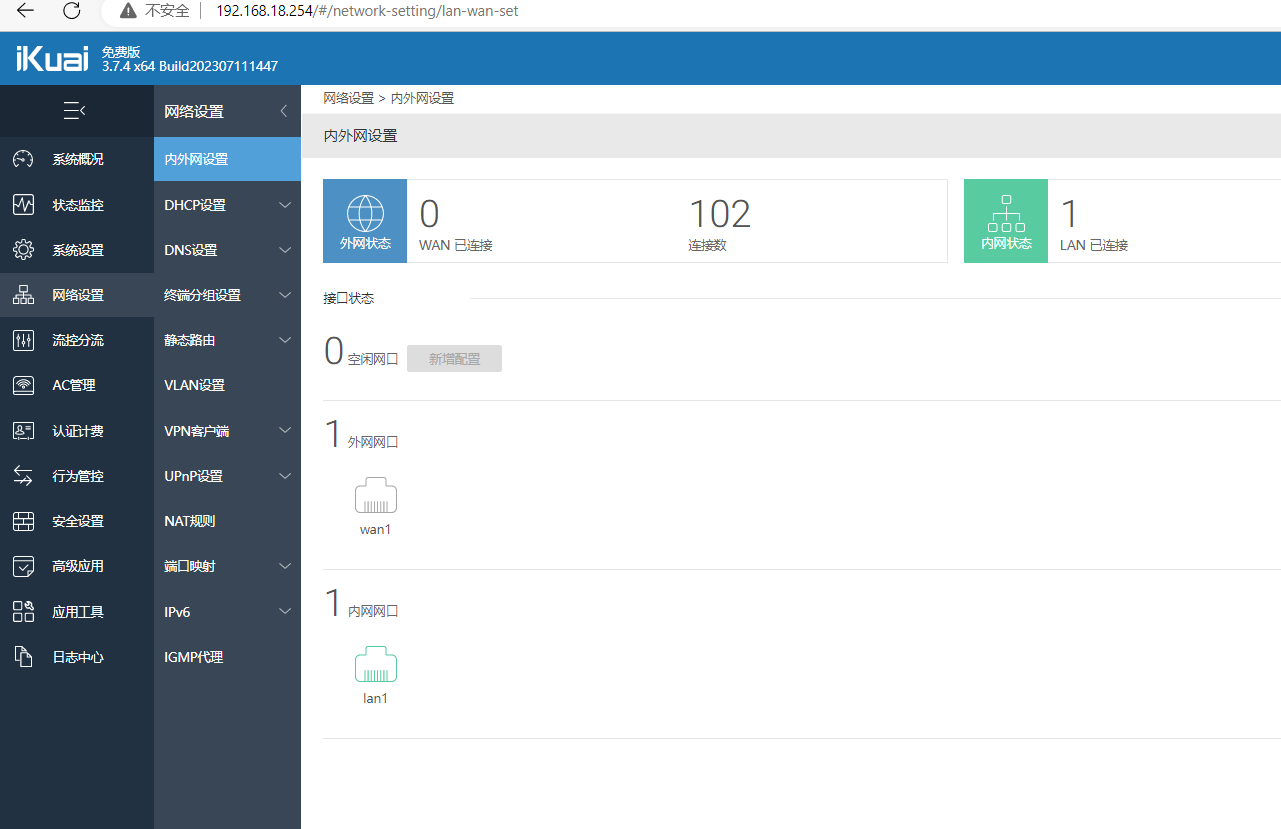Viewport: 1281px width, 829px height.
Task: Click the 网络设置 breadcrumb link
Action: click(348, 98)
